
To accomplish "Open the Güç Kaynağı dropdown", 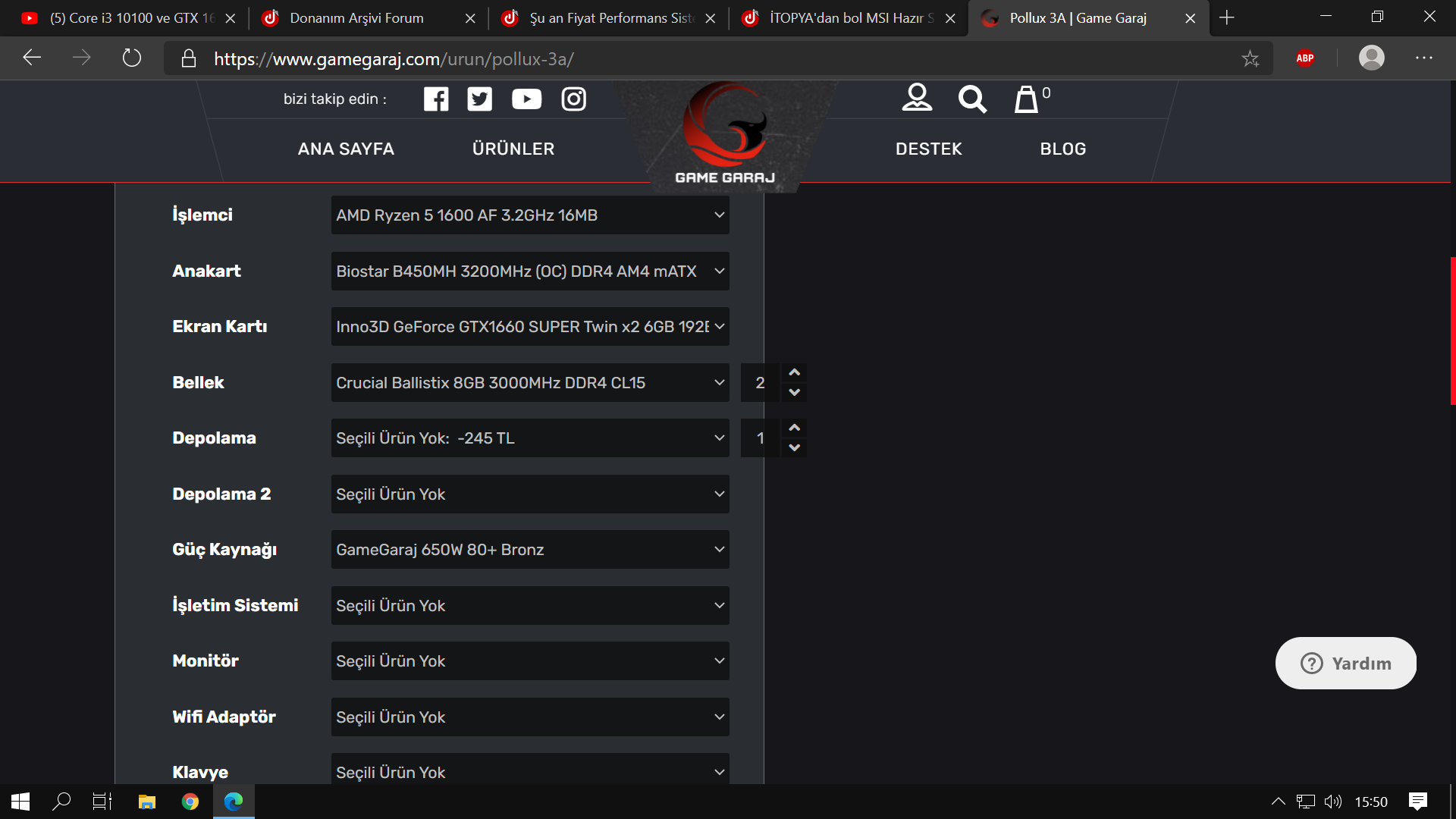I will (x=530, y=550).
